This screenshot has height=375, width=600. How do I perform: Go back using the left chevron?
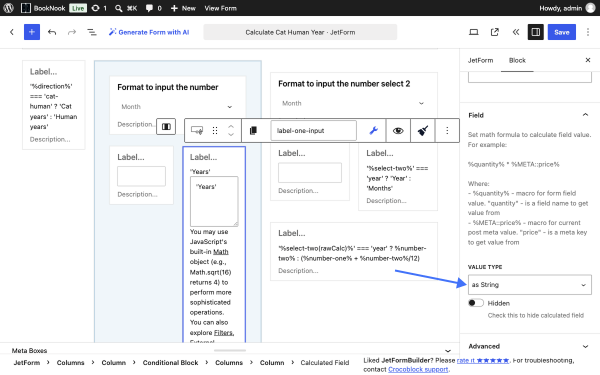pyautogui.click(x=12, y=32)
